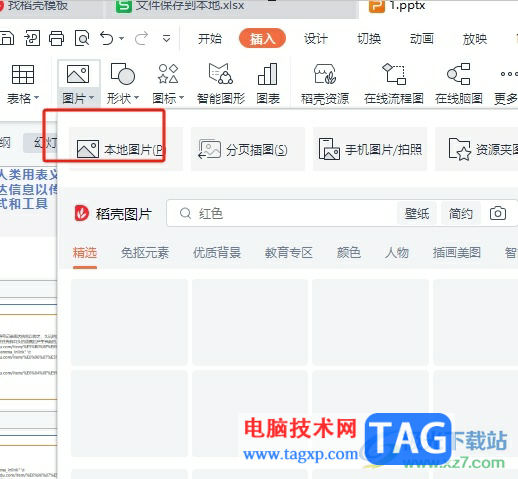518x479 pixels.
Task: Switch to 1.pptx document tab
Action: click(x=438, y=8)
